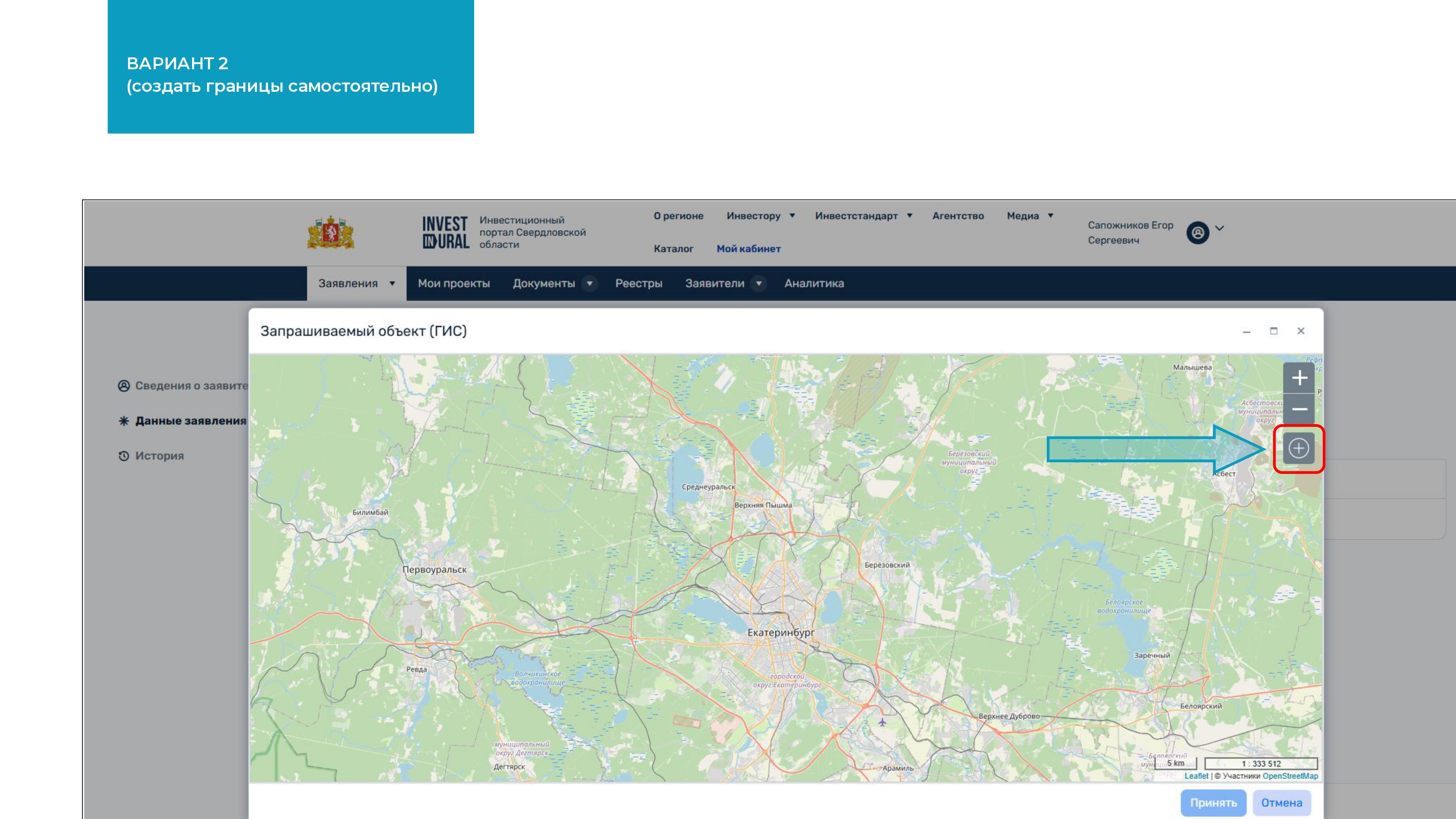Expand the user account chevron

(x=1220, y=228)
